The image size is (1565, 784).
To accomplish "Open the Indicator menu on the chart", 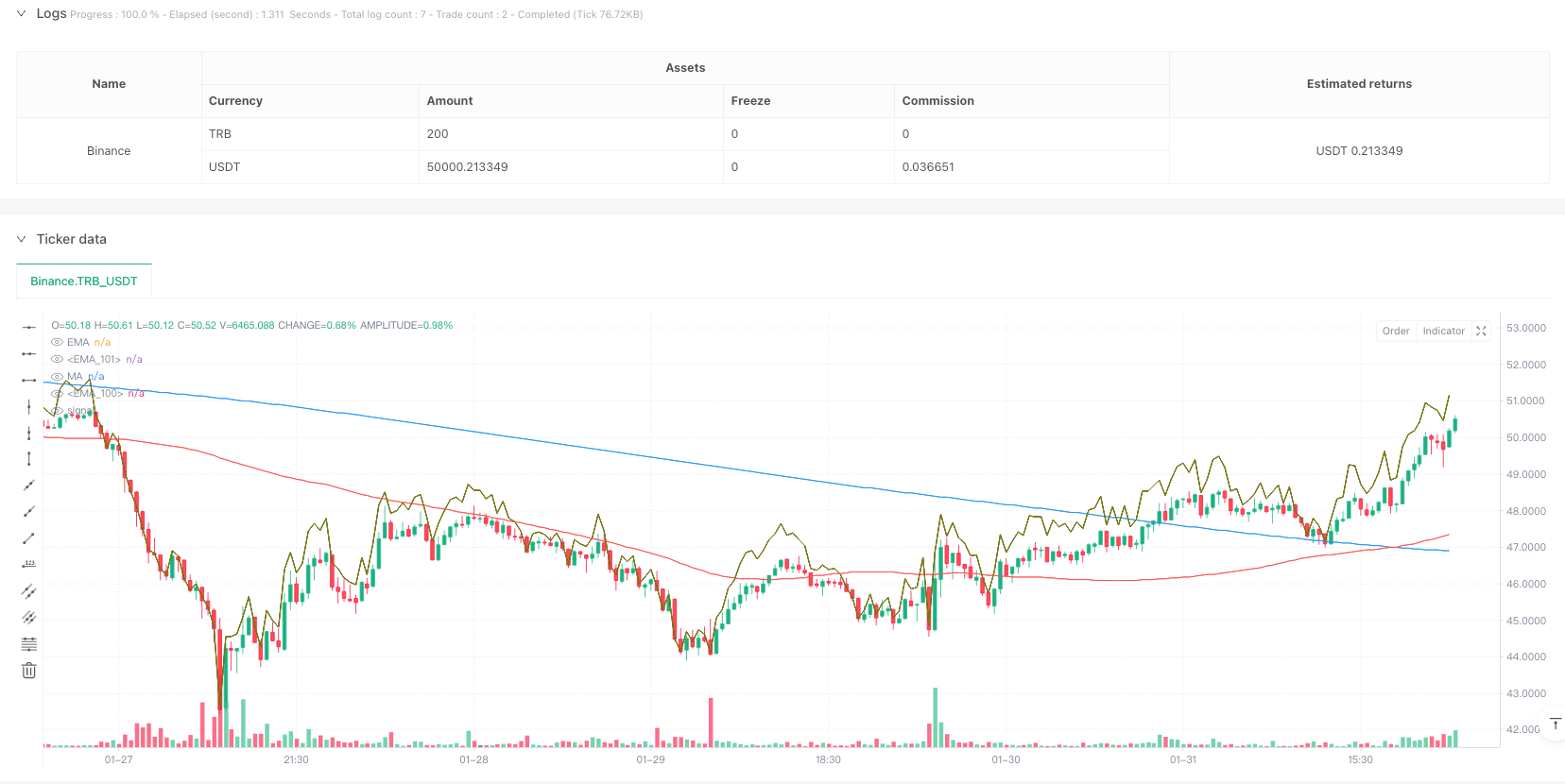I will pos(1443,332).
